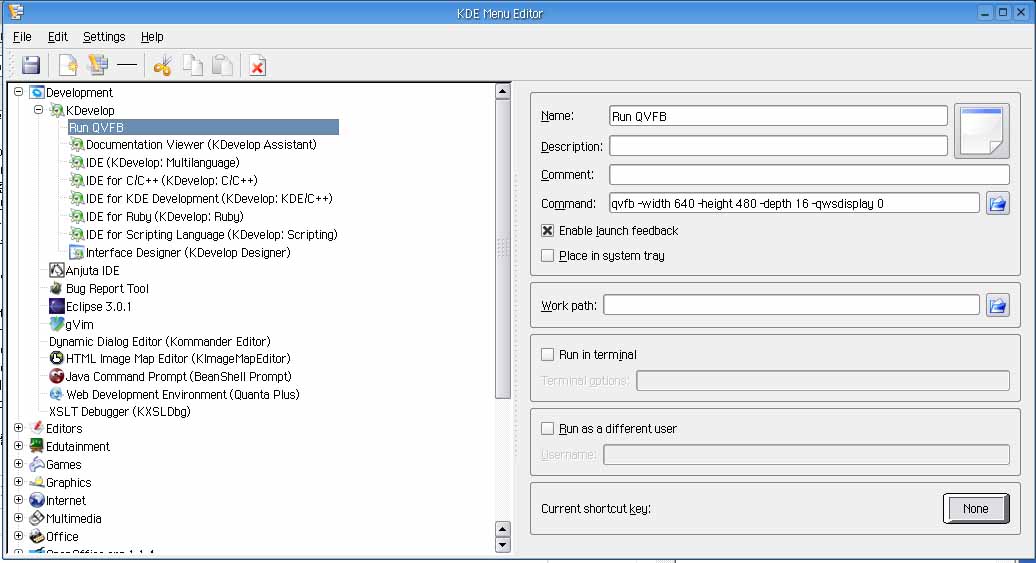The width and height of the screenshot is (1036, 563).
Task: Click into the Command field
Action: (x=794, y=204)
